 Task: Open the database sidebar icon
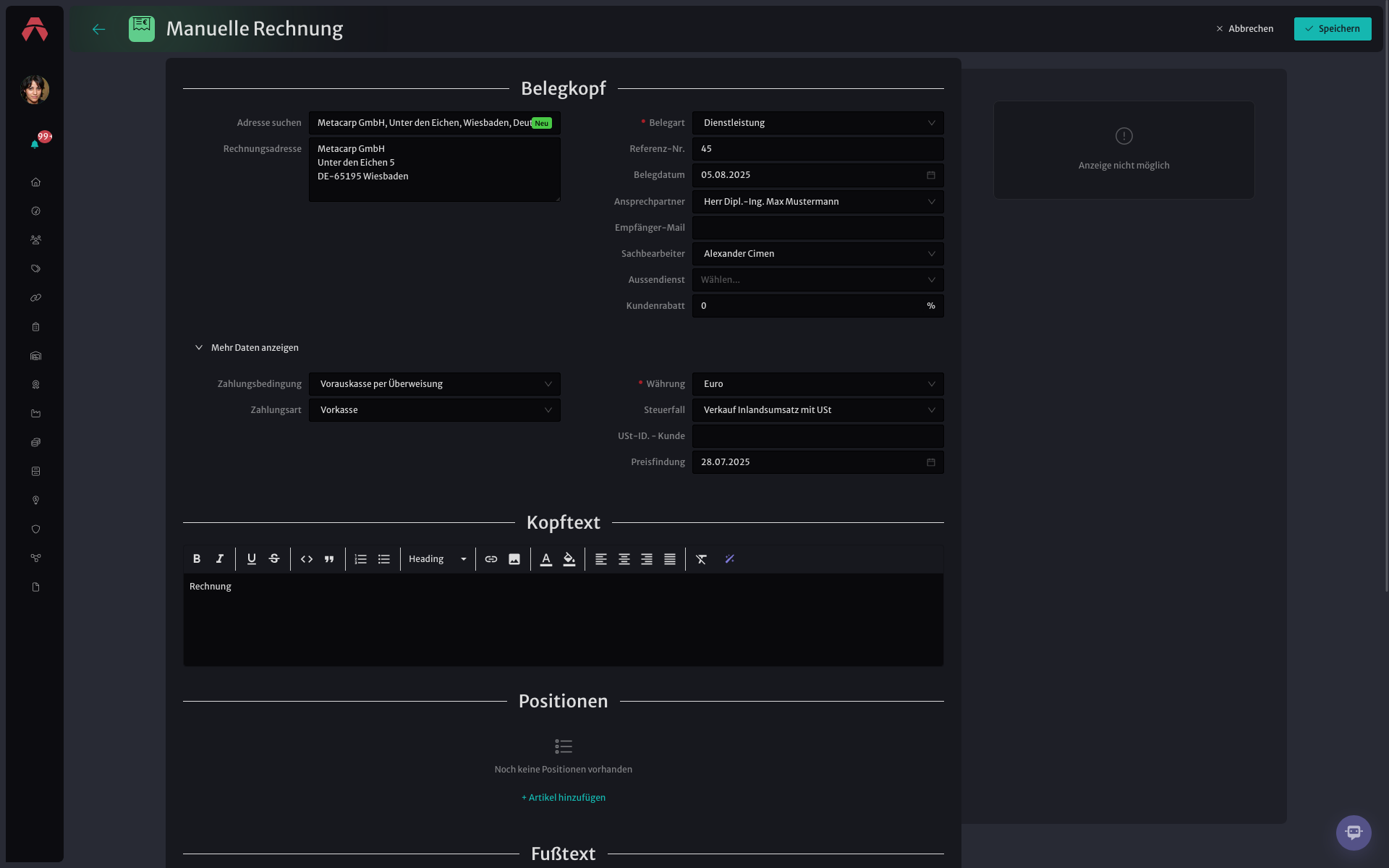pyautogui.click(x=35, y=472)
